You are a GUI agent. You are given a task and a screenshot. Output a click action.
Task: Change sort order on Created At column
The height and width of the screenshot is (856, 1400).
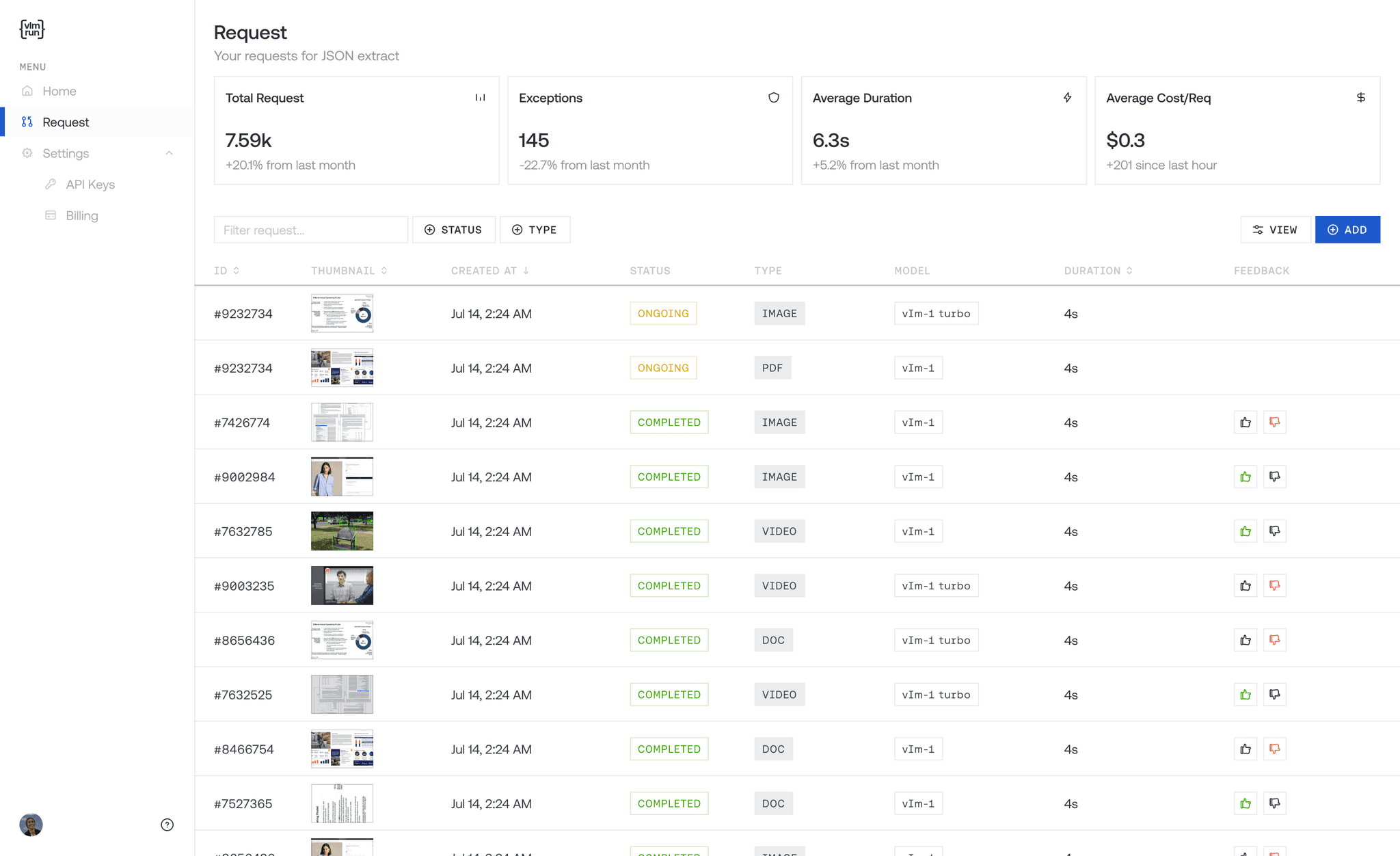[x=526, y=270]
